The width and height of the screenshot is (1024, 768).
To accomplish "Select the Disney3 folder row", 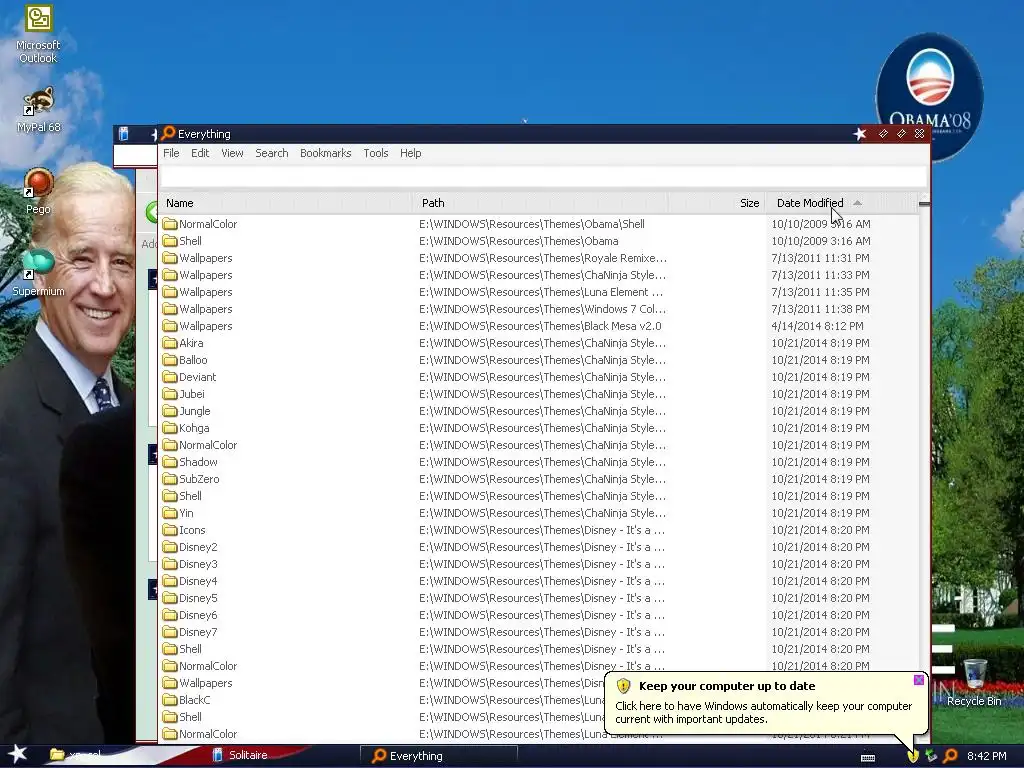I will (x=539, y=564).
